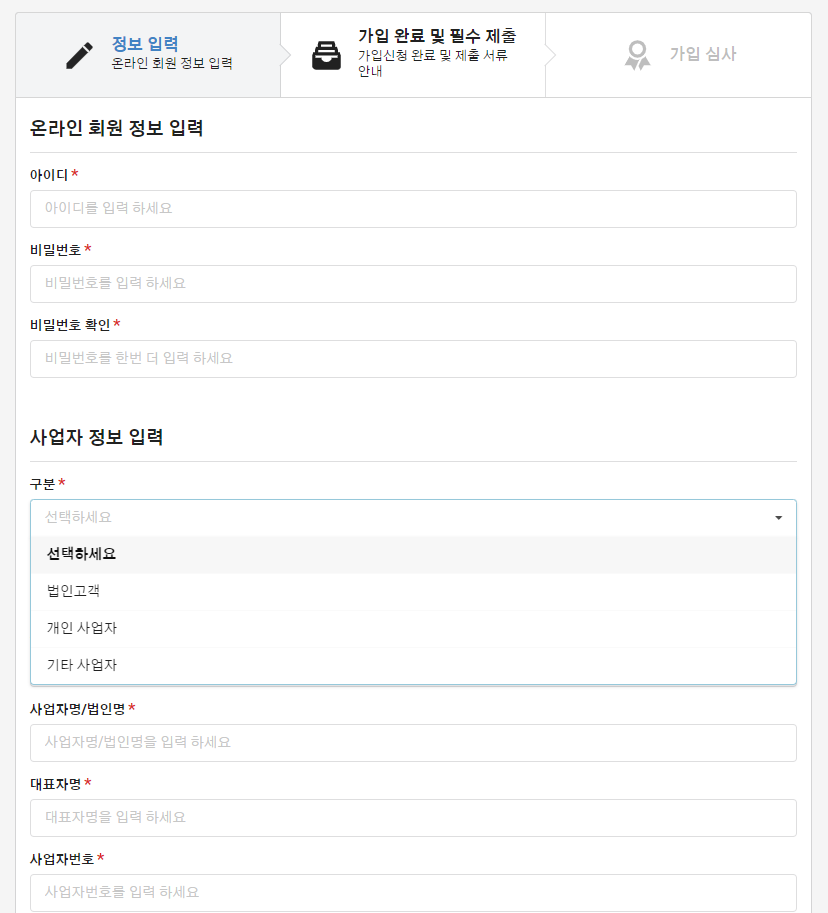The width and height of the screenshot is (828, 913).
Task: Click the 가입신청 완료 및 제출 서류 안내 text
Action: point(433,63)
